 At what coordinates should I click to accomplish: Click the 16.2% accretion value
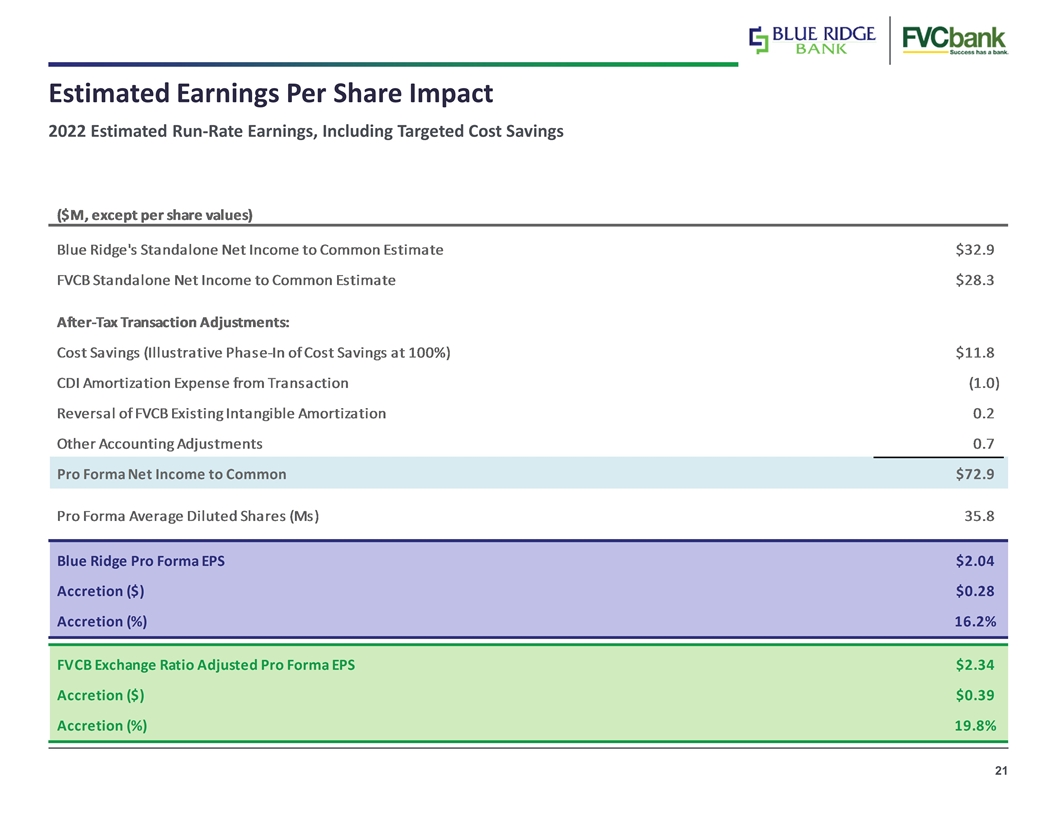tap(975, 621)
